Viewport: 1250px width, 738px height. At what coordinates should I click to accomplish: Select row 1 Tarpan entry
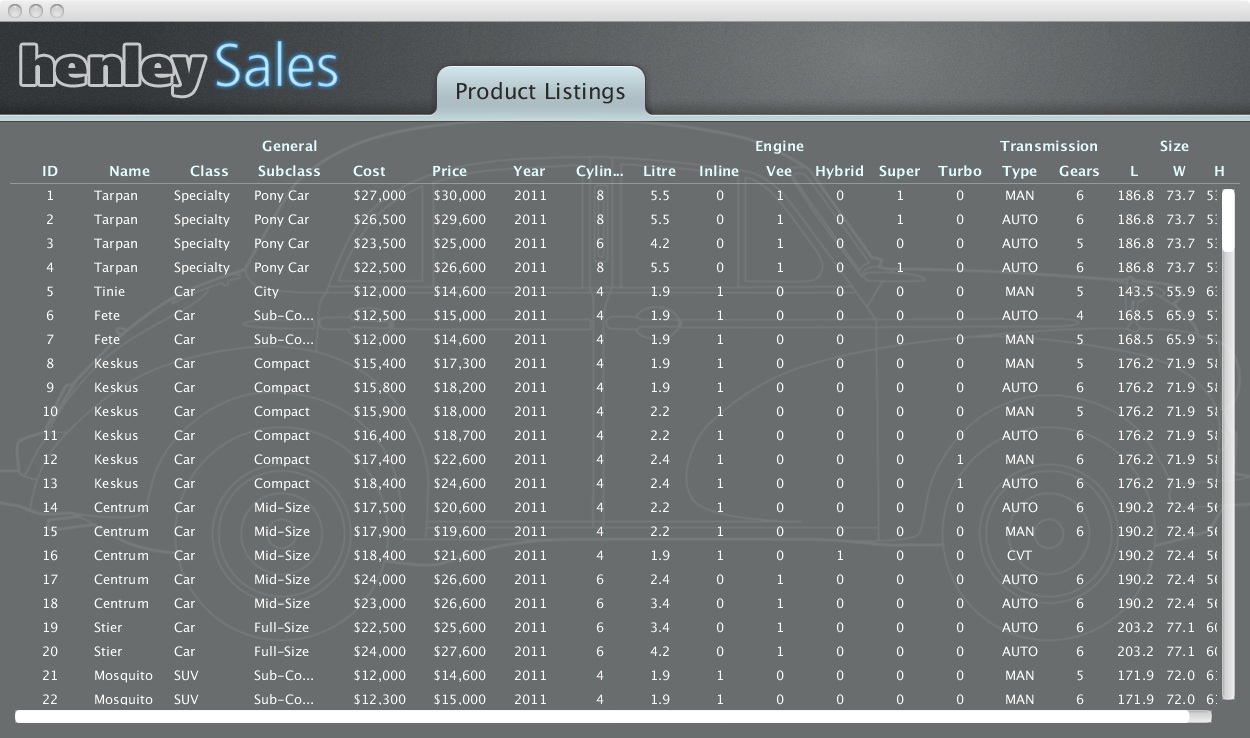[x=116, y=196]
